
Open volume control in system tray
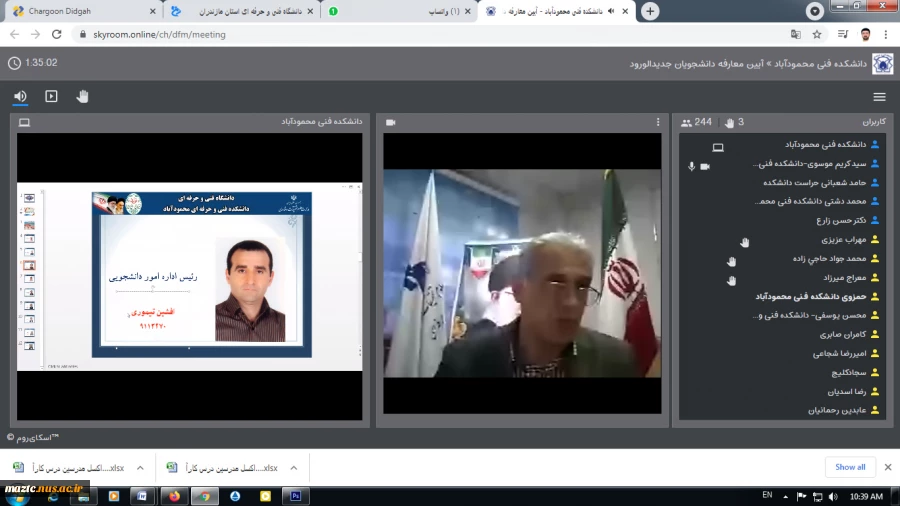(833, 496)
